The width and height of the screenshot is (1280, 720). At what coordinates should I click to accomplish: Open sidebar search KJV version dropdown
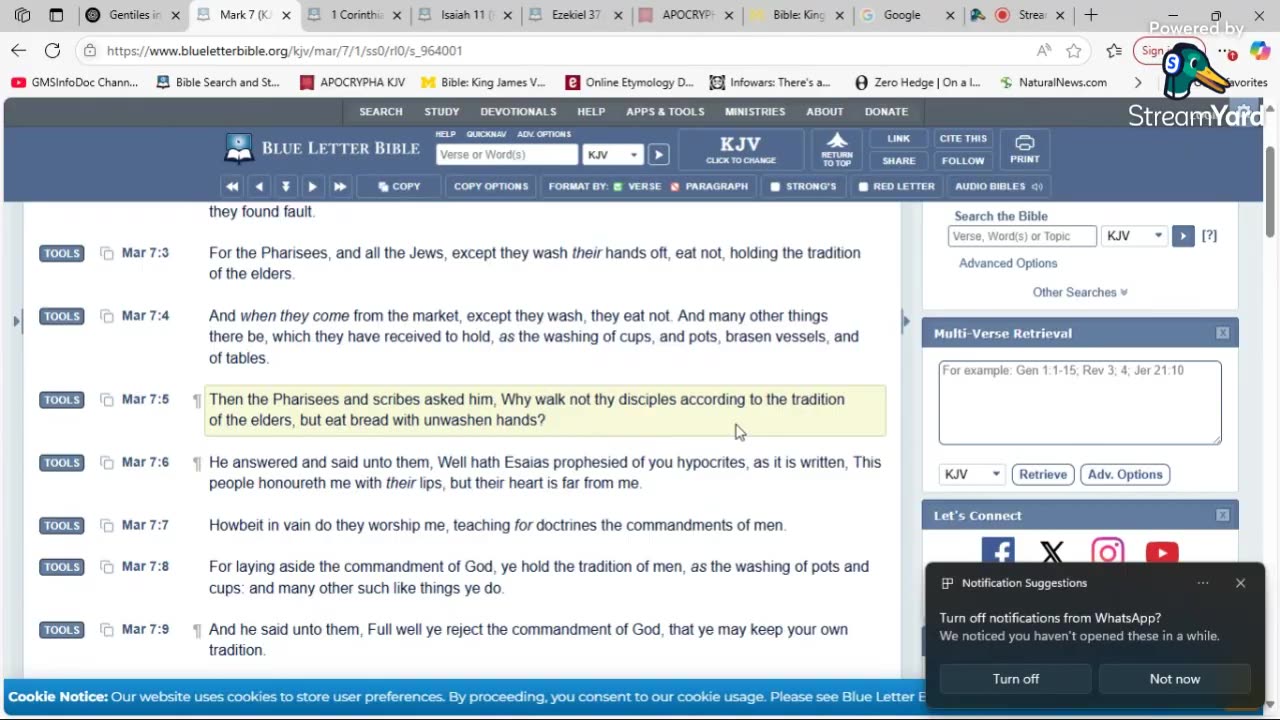coord(1134,236)
